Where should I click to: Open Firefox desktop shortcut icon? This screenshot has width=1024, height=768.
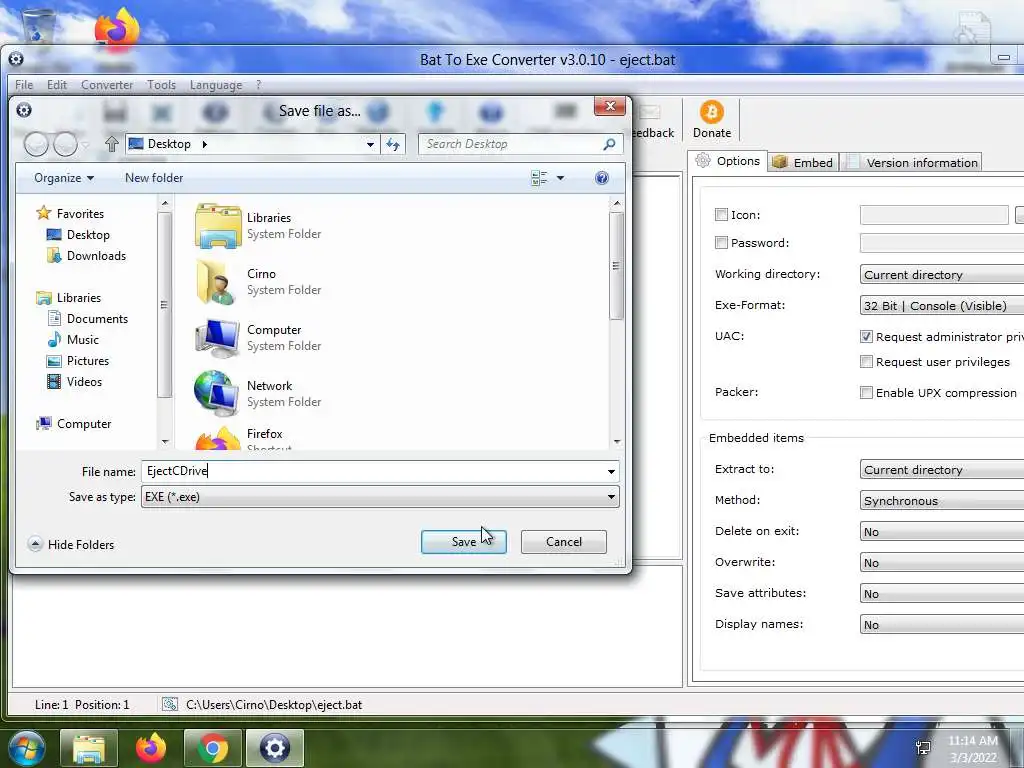pos(117,29)
